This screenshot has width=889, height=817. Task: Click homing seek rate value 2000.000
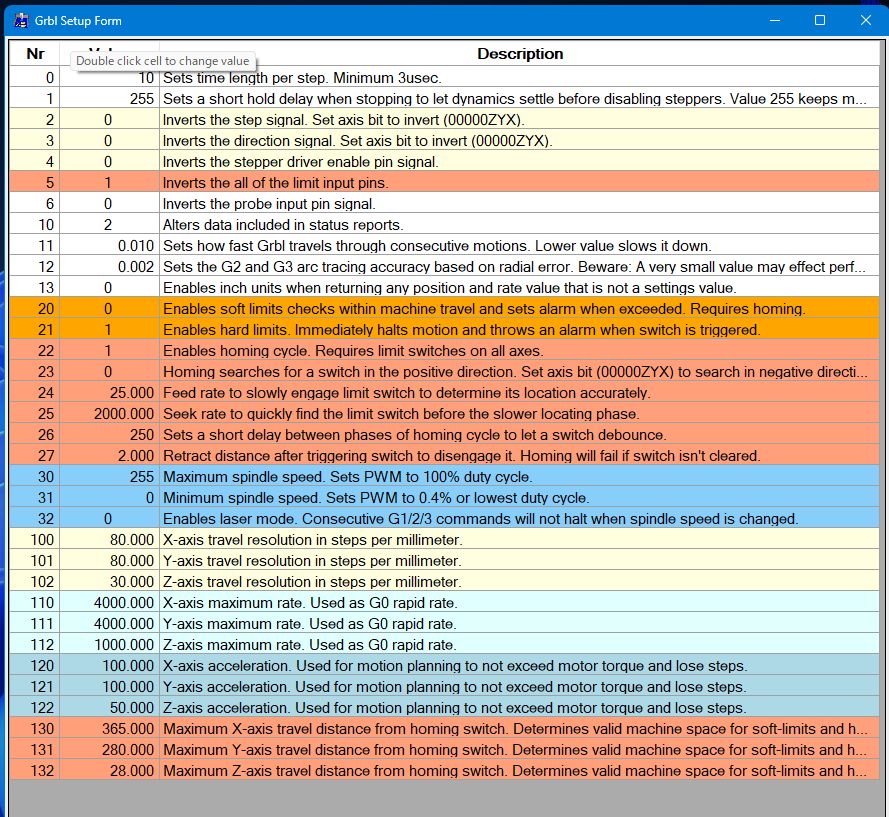tap(109, 413)
